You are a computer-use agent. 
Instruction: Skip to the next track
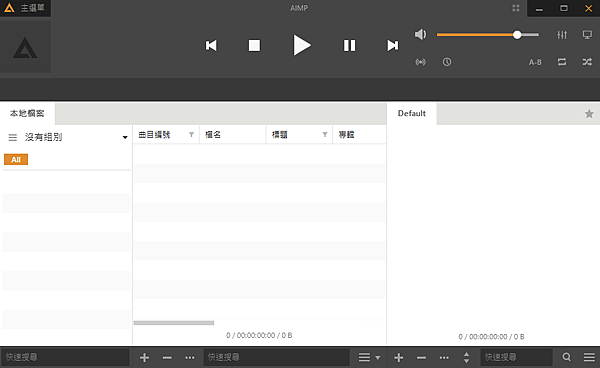click(393, 46)
